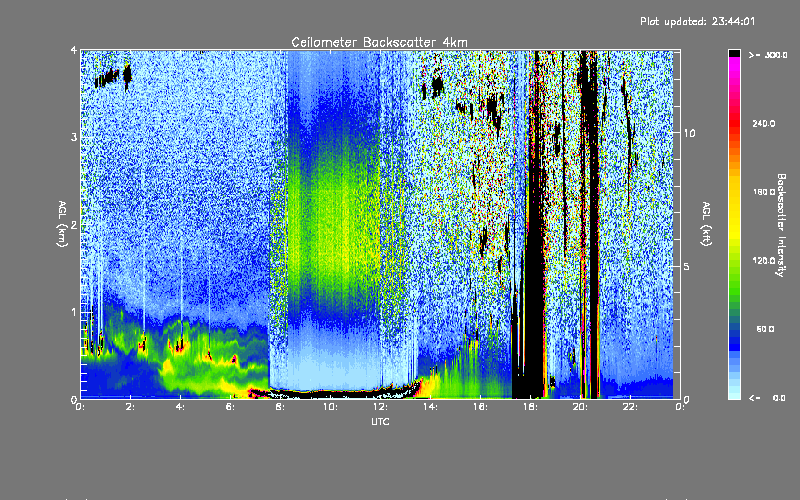Image resolution: width=800 pixels, height=500 pixels.
Task: Click the '3' tick on the AGL (km) axis
Action: 74,137
